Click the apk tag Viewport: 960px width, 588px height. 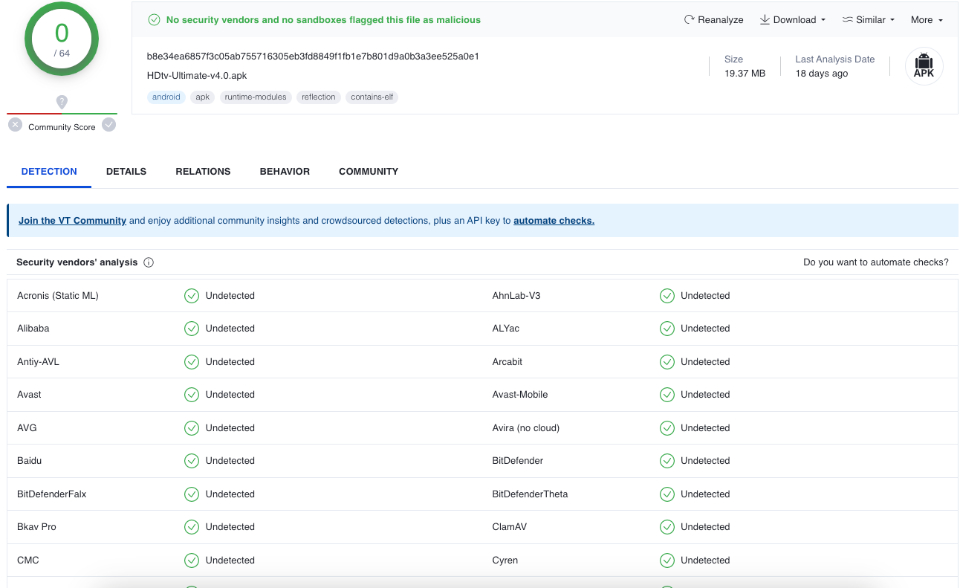(203, 97)
